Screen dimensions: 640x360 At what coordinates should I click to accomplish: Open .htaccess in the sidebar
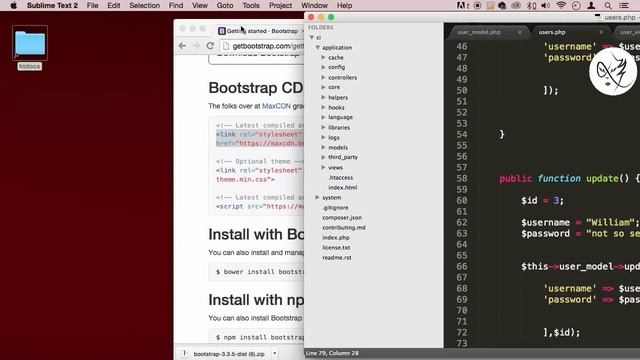[x=340, y=178]
